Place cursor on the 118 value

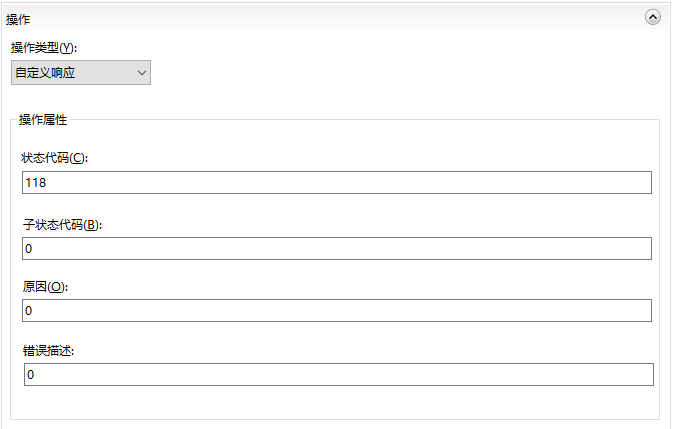[36, 183]
